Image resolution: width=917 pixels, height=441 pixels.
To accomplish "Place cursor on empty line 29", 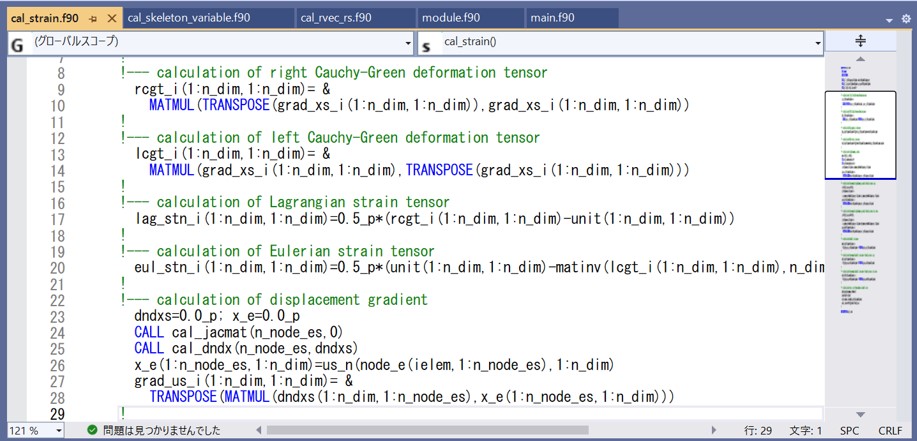I will (470, 414).
